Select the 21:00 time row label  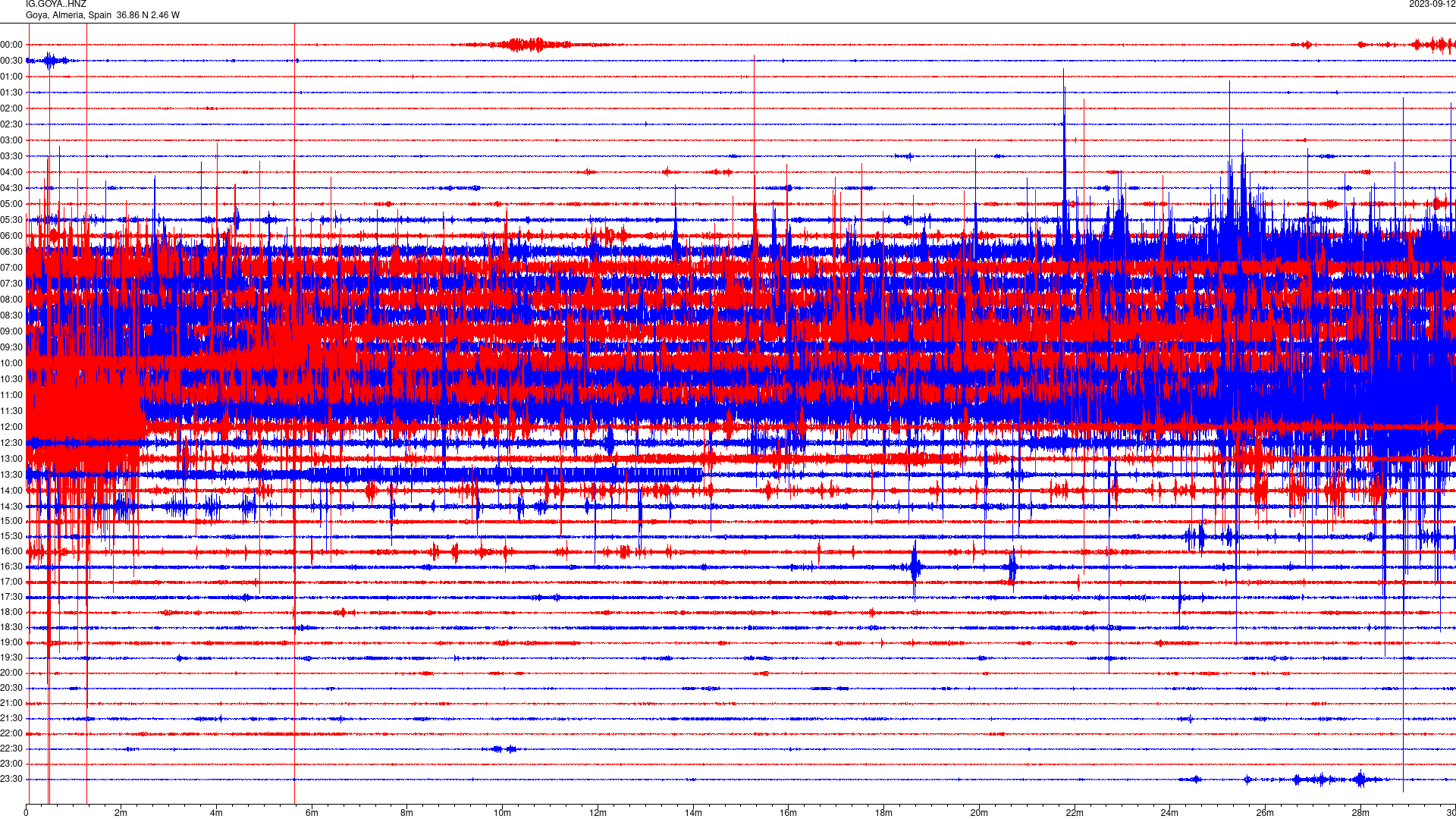coord(11,703)
